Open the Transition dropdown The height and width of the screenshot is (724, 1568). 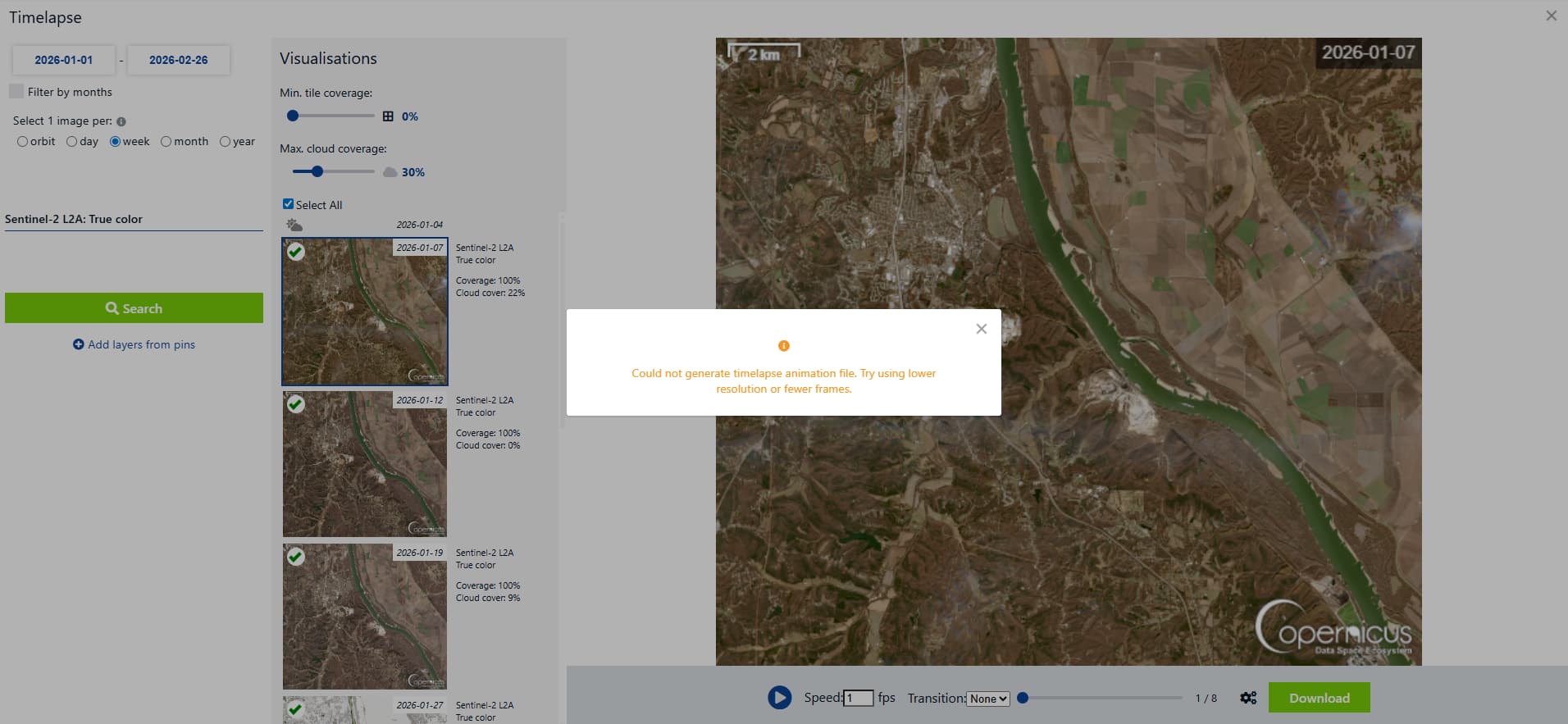point(987,699)
